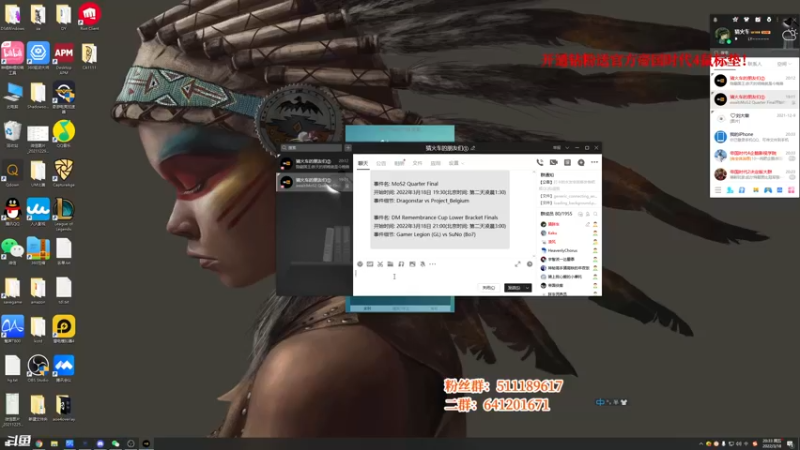
Task: Open the WeChat desktop shortcut
Action: pyautogui.click(x=12, y=251)
